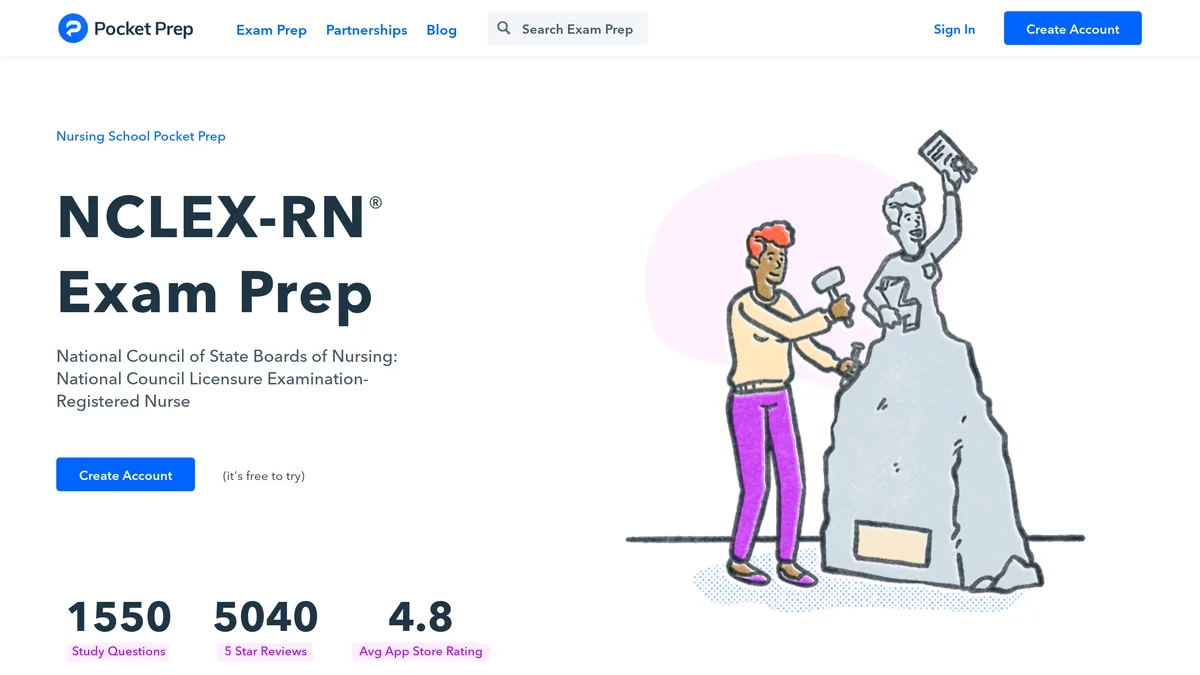Click the sculptor illustration image

click(x=855, y=370)
